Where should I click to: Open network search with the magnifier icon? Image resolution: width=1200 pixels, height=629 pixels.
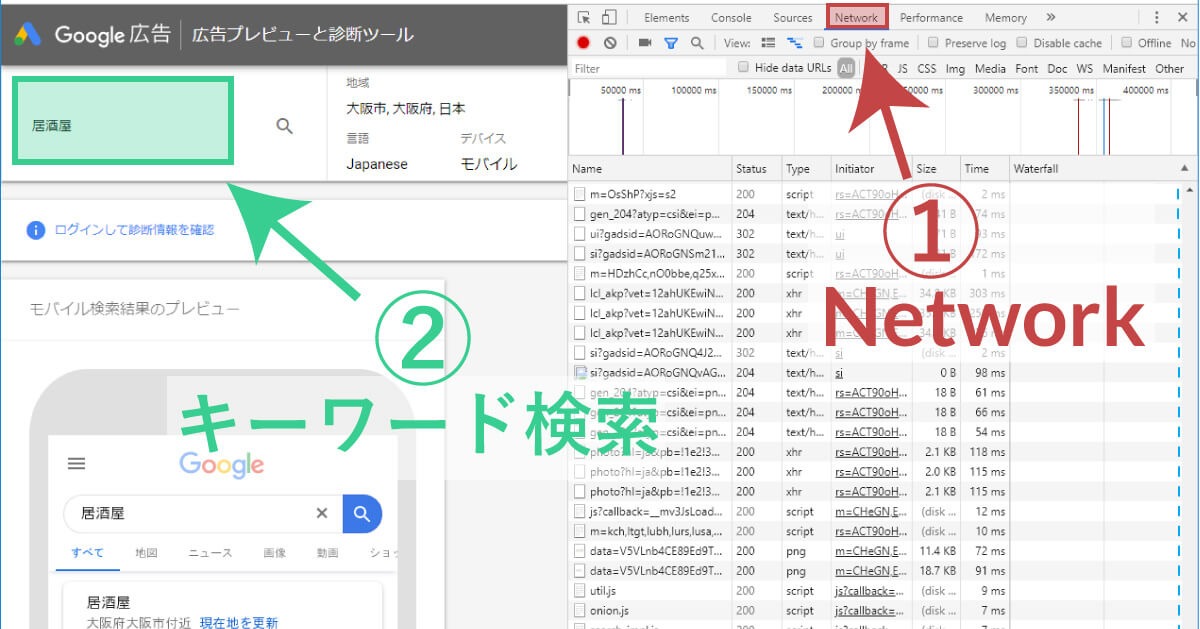697,43
